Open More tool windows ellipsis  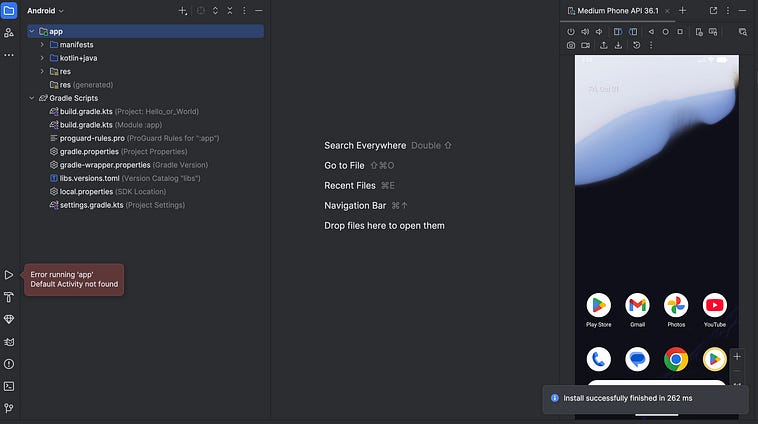click(x=9, y=55)
